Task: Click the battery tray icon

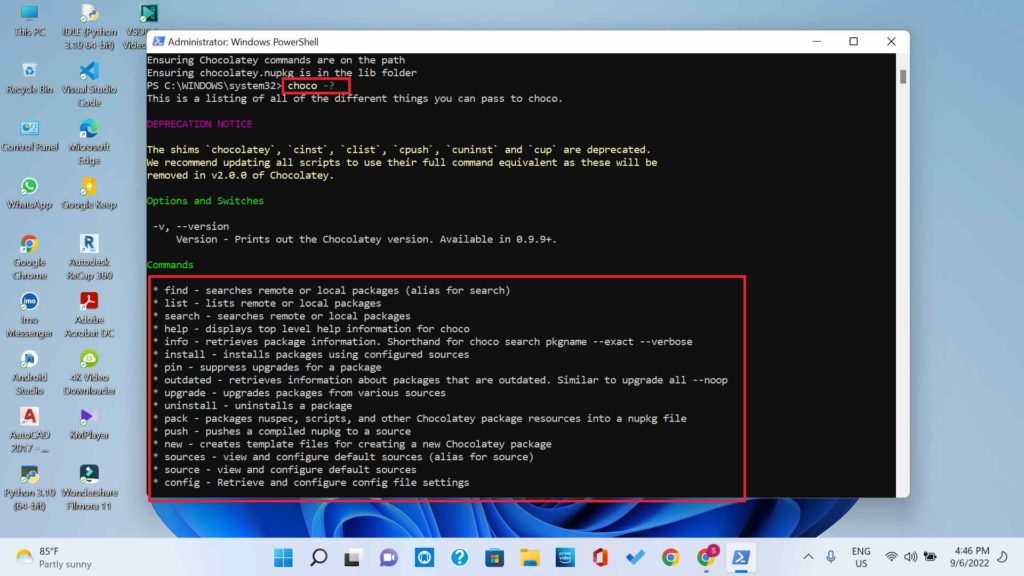Action: (930, 557)
